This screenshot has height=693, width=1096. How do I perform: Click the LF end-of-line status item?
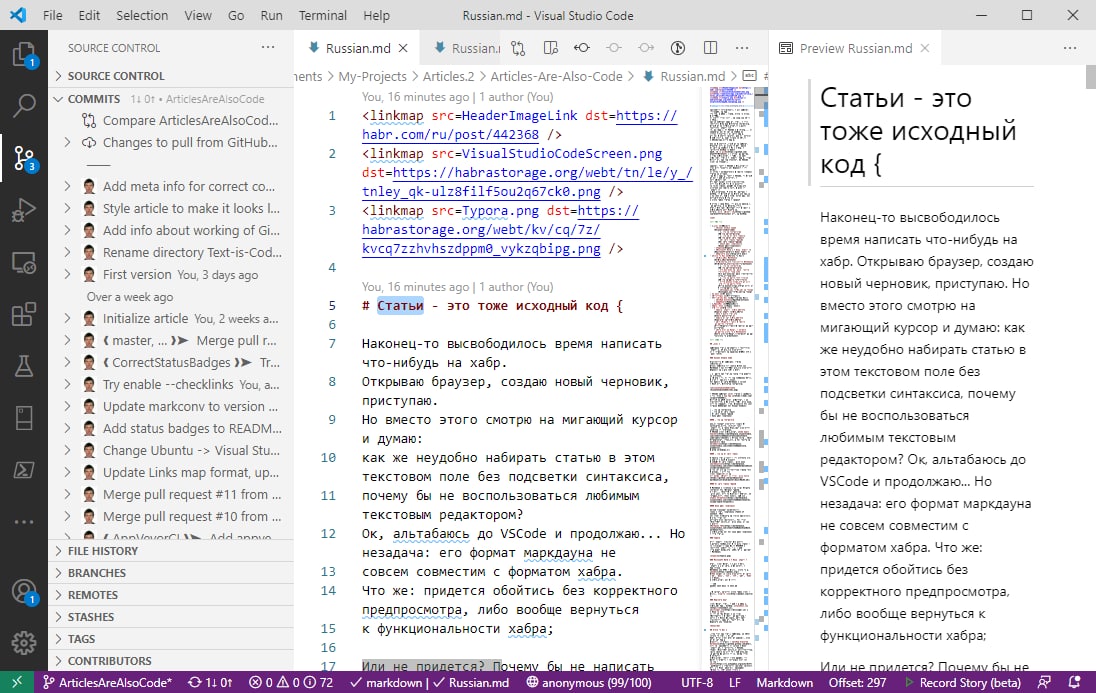735,682
